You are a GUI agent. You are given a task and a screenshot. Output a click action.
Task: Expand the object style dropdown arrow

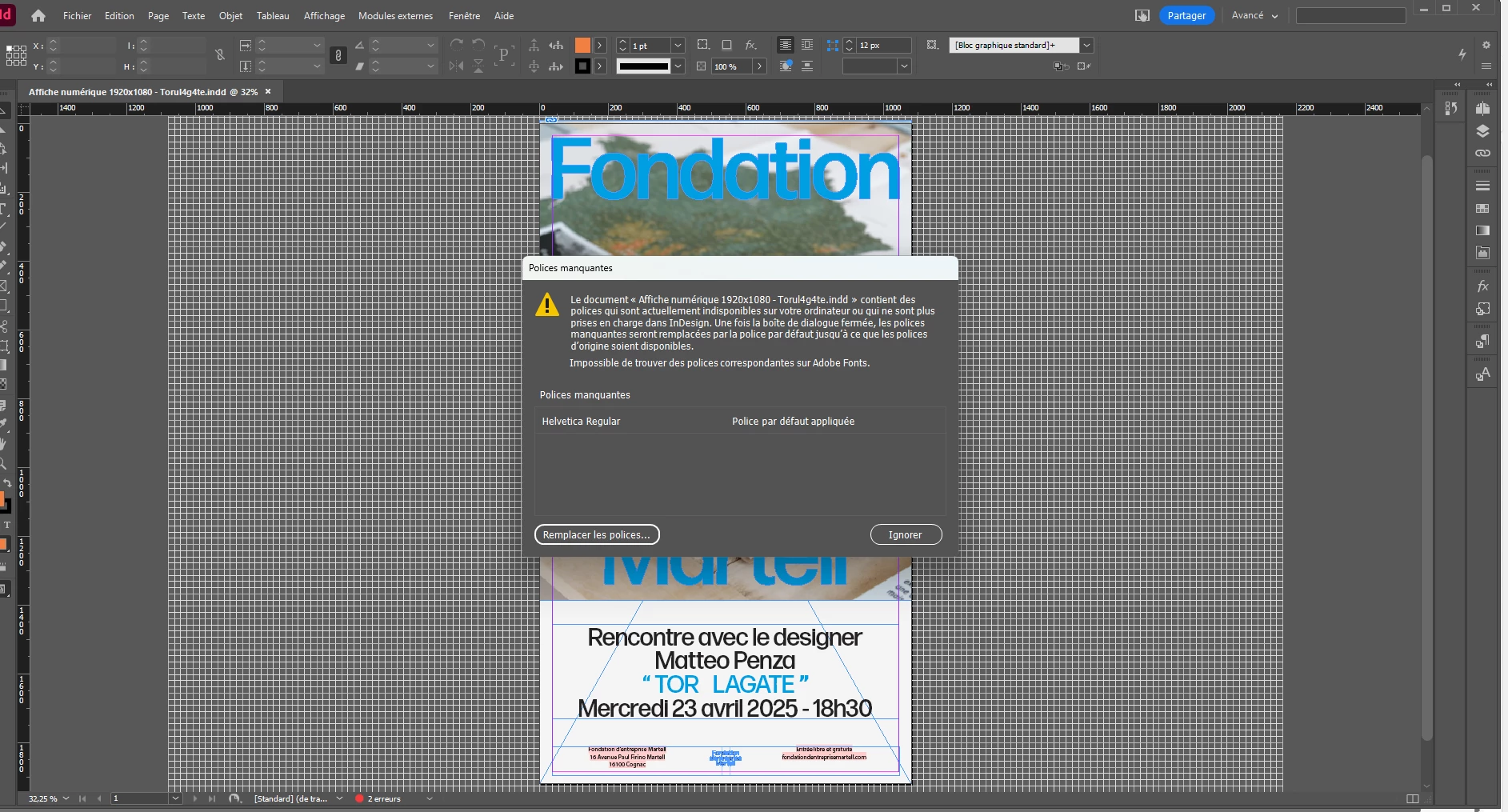tap(1086, 46)
